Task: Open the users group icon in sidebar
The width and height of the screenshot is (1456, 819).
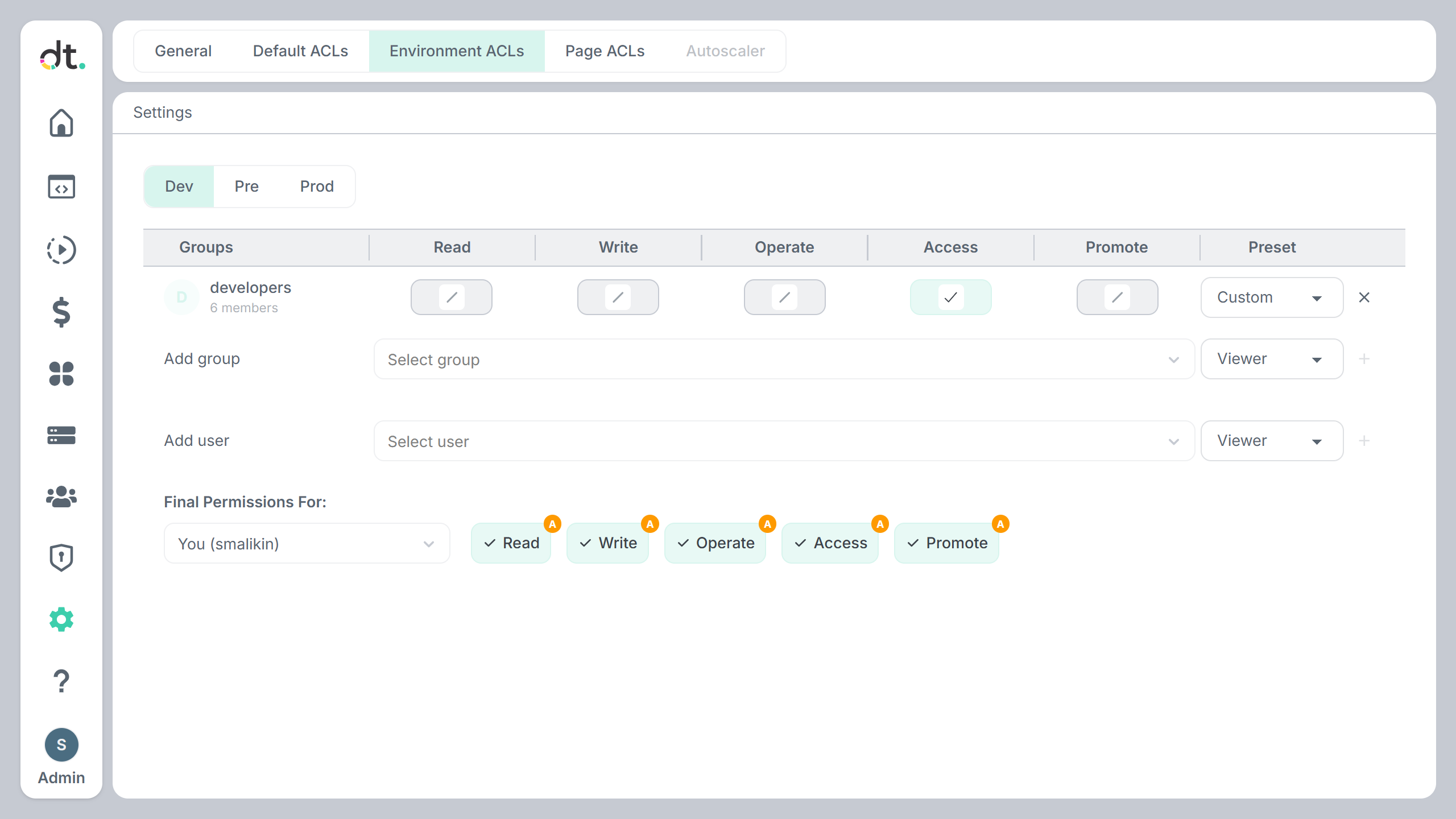Action: 61,497
